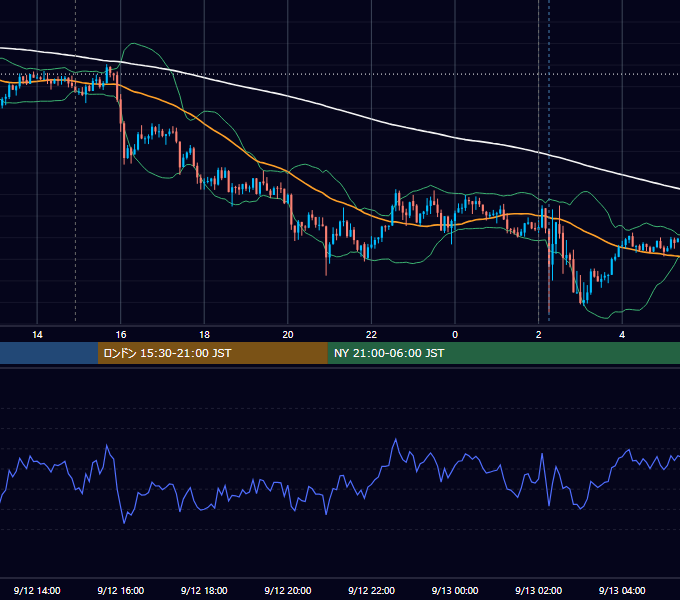
Task: Click the 9/13 04:00 date label
Action: (622, 590)
